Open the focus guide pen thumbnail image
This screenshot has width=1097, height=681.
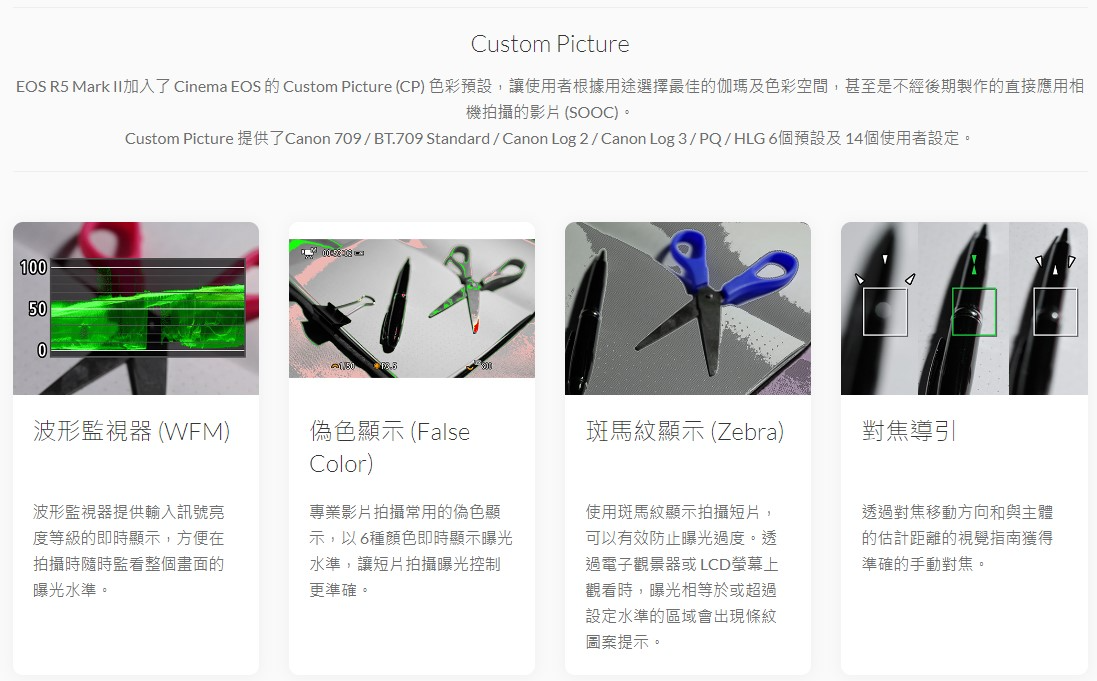(x=963, y=309)
